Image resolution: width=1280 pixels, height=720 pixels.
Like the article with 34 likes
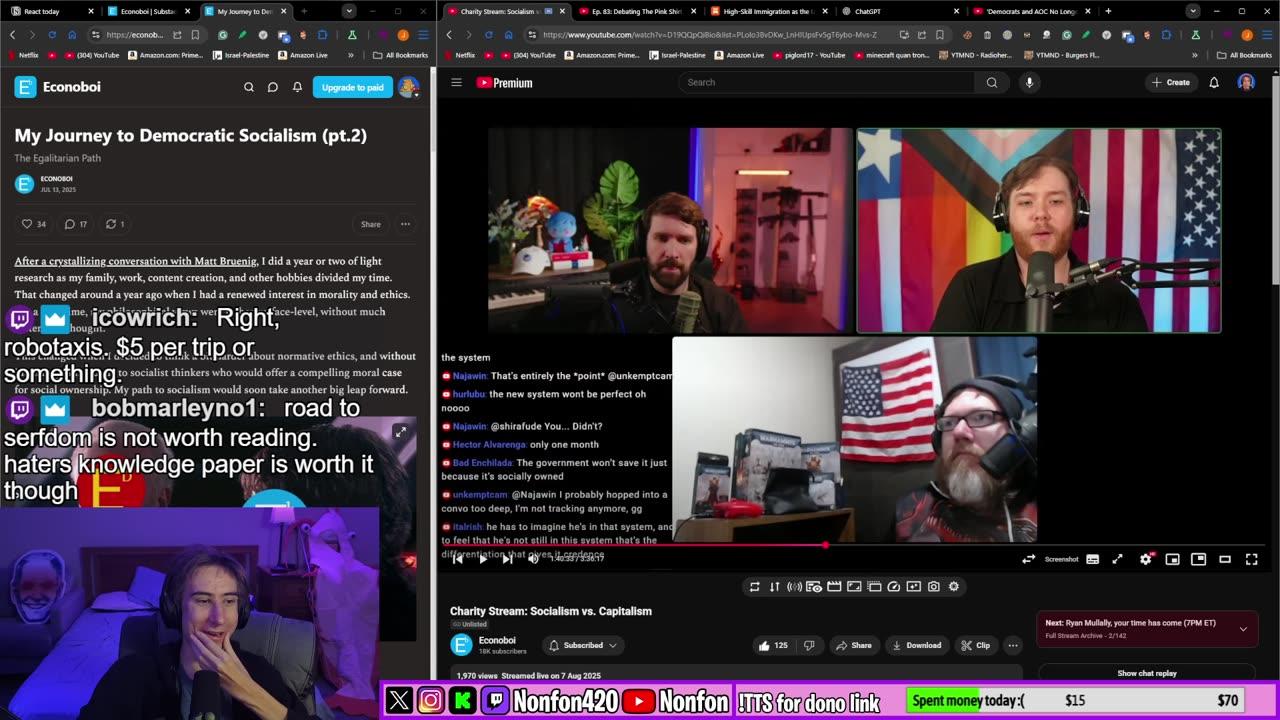(x=34, y=224)
